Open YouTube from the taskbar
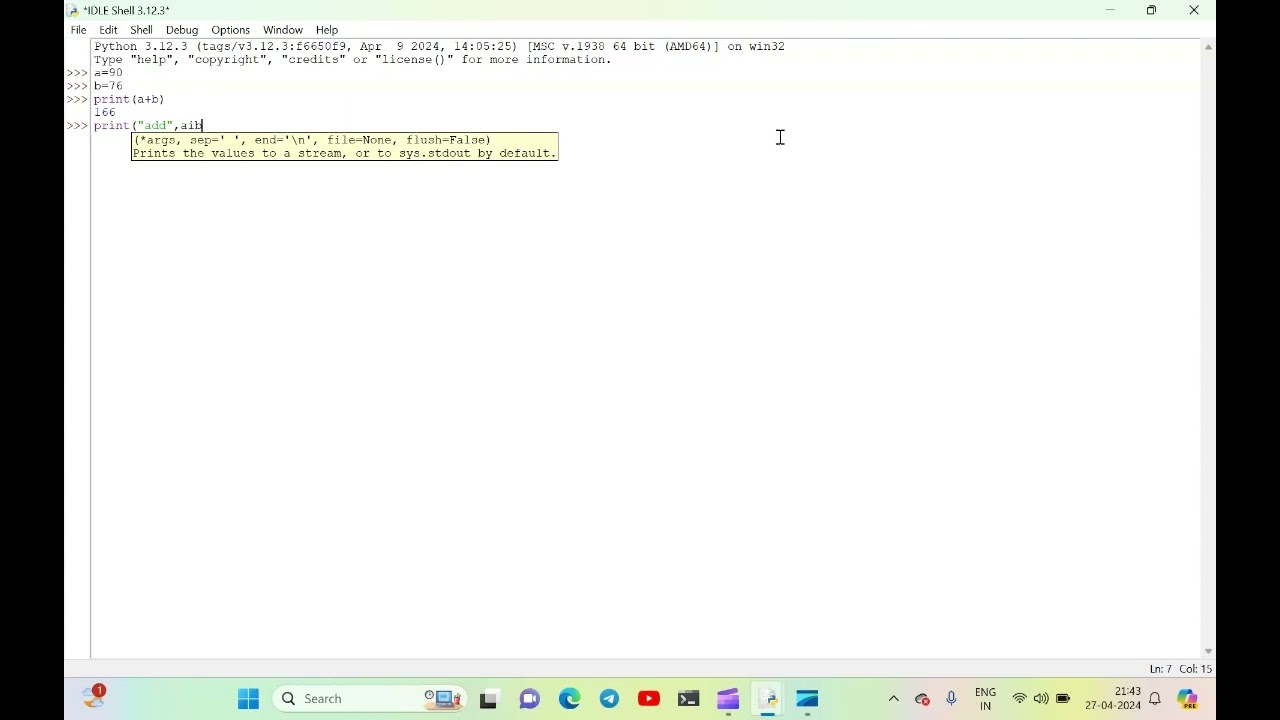 (x=649, y=699)
